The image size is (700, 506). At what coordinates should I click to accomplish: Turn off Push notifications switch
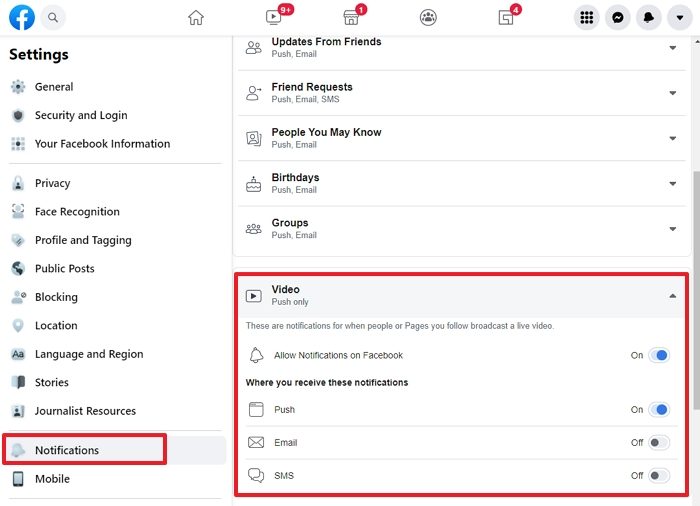(659, 410)
